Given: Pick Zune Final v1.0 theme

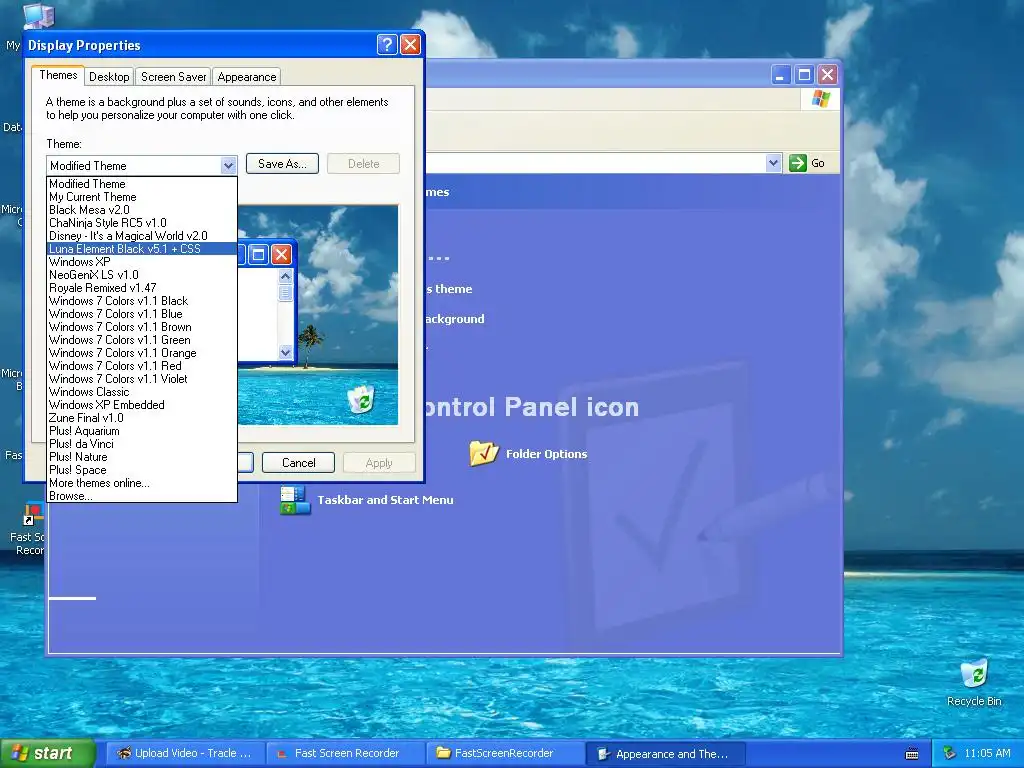Looking at the screenshot, I should (x=142, y=418).
